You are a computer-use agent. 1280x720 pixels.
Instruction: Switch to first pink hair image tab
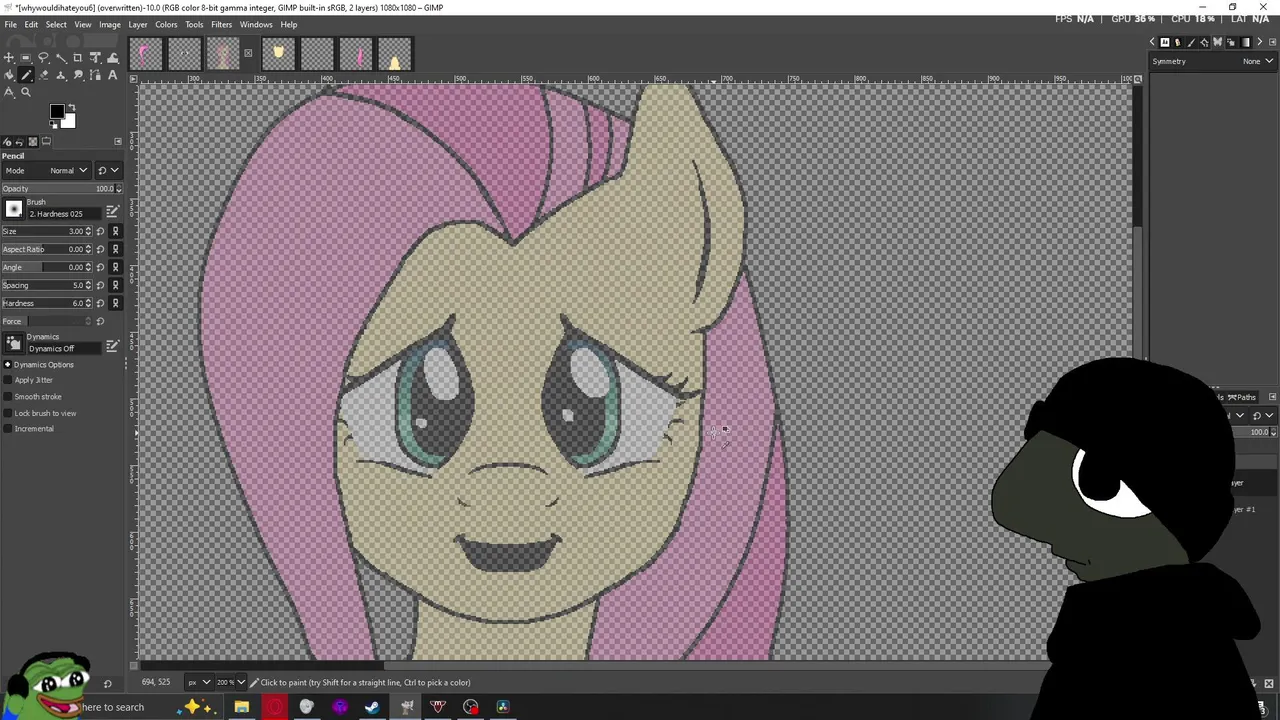[x=144, y=54]
